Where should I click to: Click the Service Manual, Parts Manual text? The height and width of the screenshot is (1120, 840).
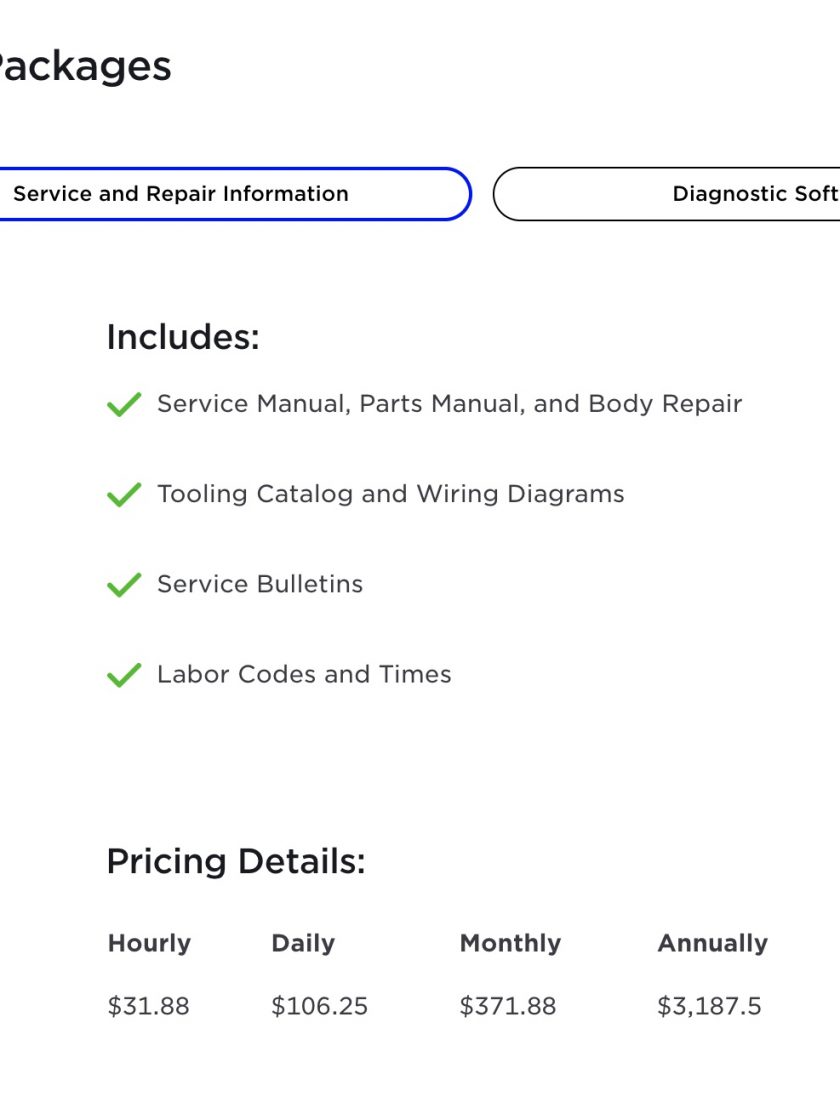[x=449, y=404]
